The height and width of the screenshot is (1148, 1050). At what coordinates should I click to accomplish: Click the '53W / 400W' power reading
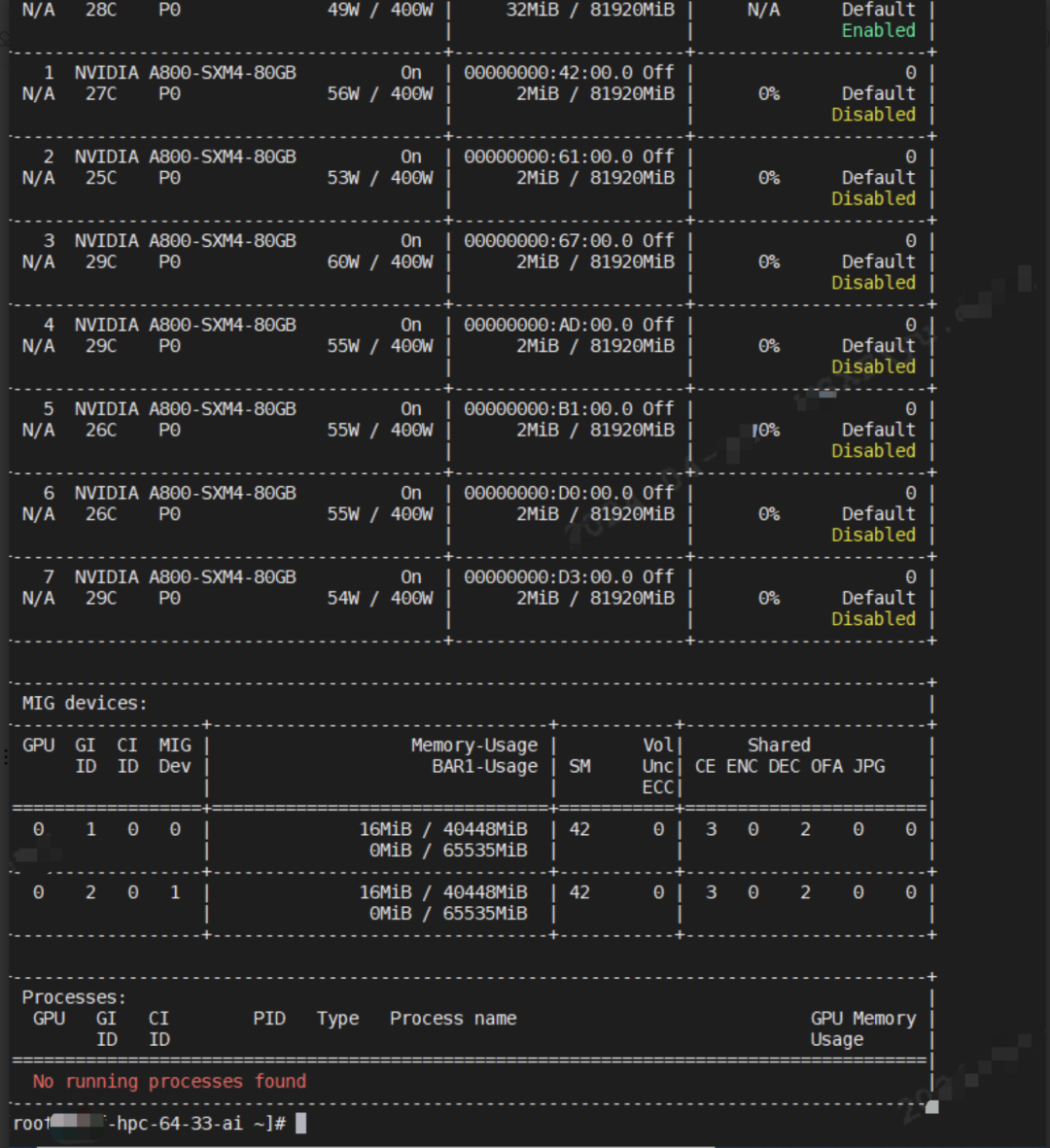(380, 179)
